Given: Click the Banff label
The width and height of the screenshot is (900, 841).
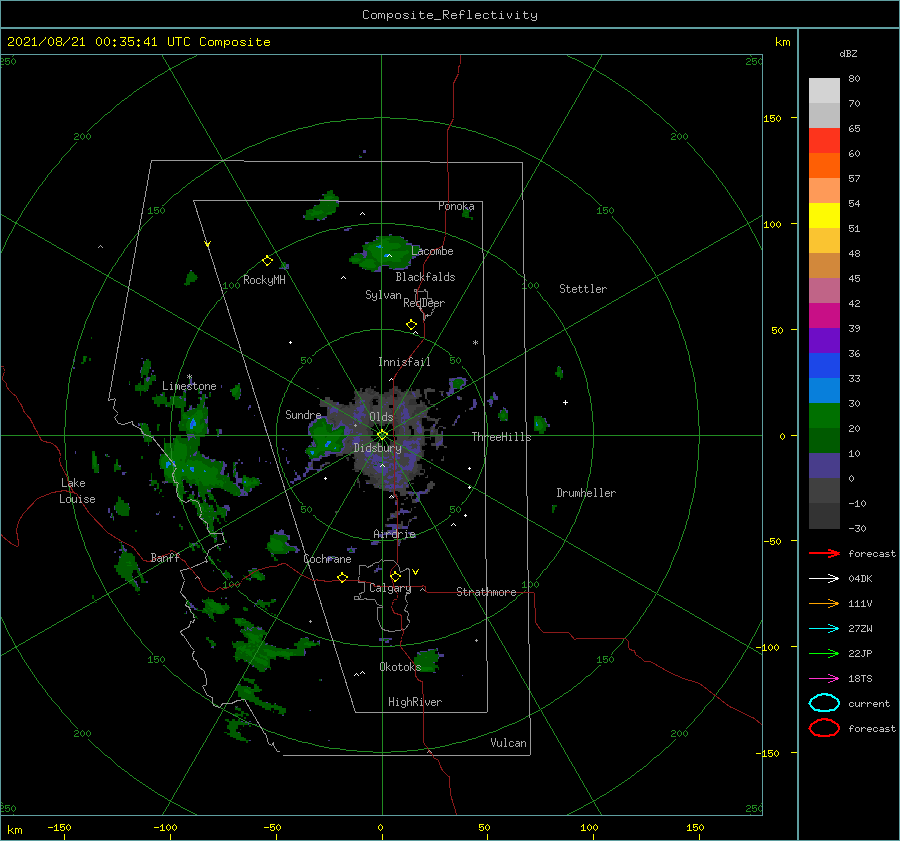Looking at the screenshot, I should 165,557.
